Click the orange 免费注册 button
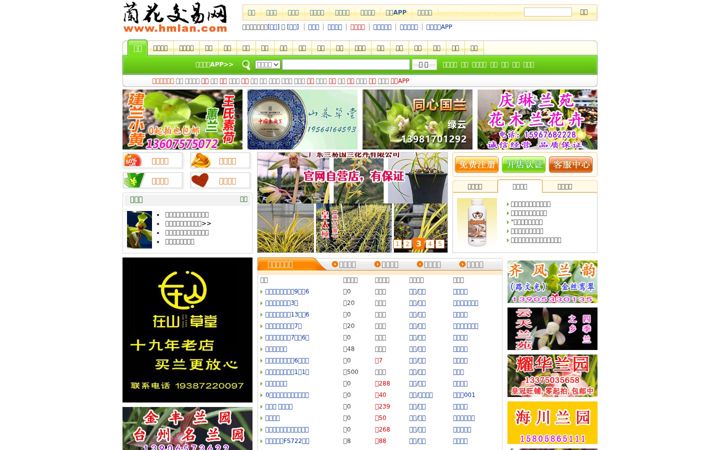Viewport: 720px width, 450px height. coord(477,164)
